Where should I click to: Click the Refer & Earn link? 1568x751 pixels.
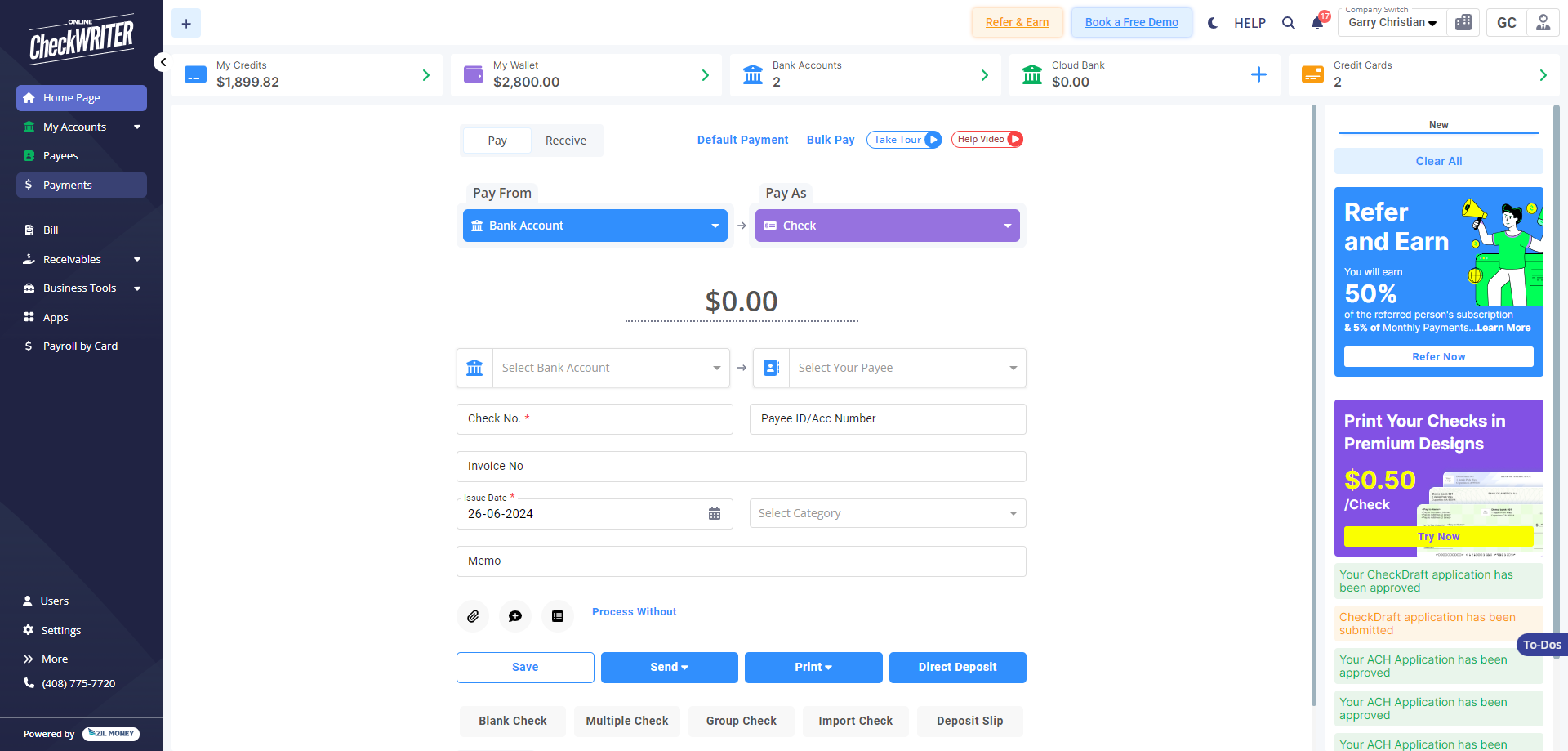(x=1017, y=23)
